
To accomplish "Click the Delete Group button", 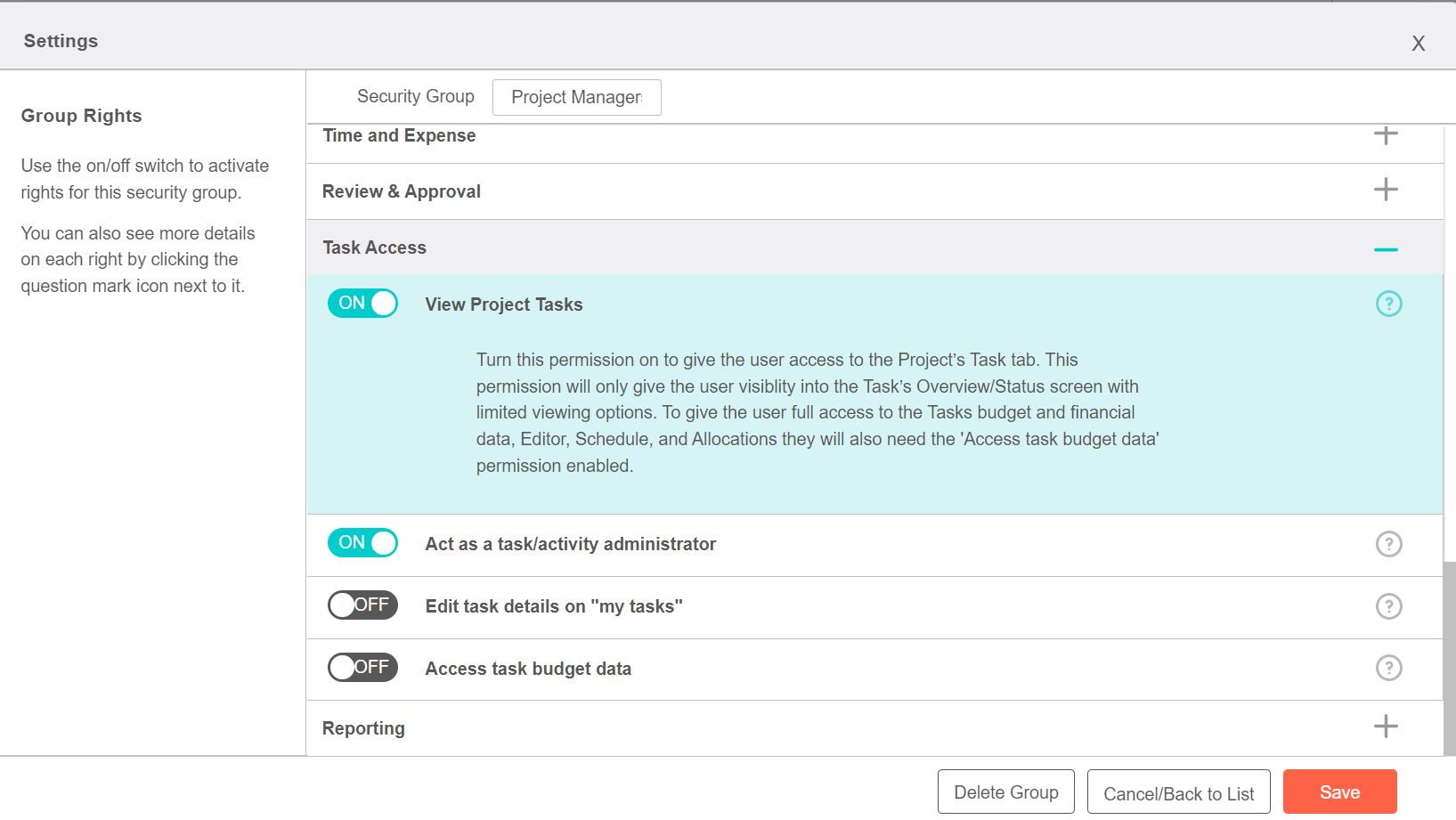I will click(x=1006, y=792).
